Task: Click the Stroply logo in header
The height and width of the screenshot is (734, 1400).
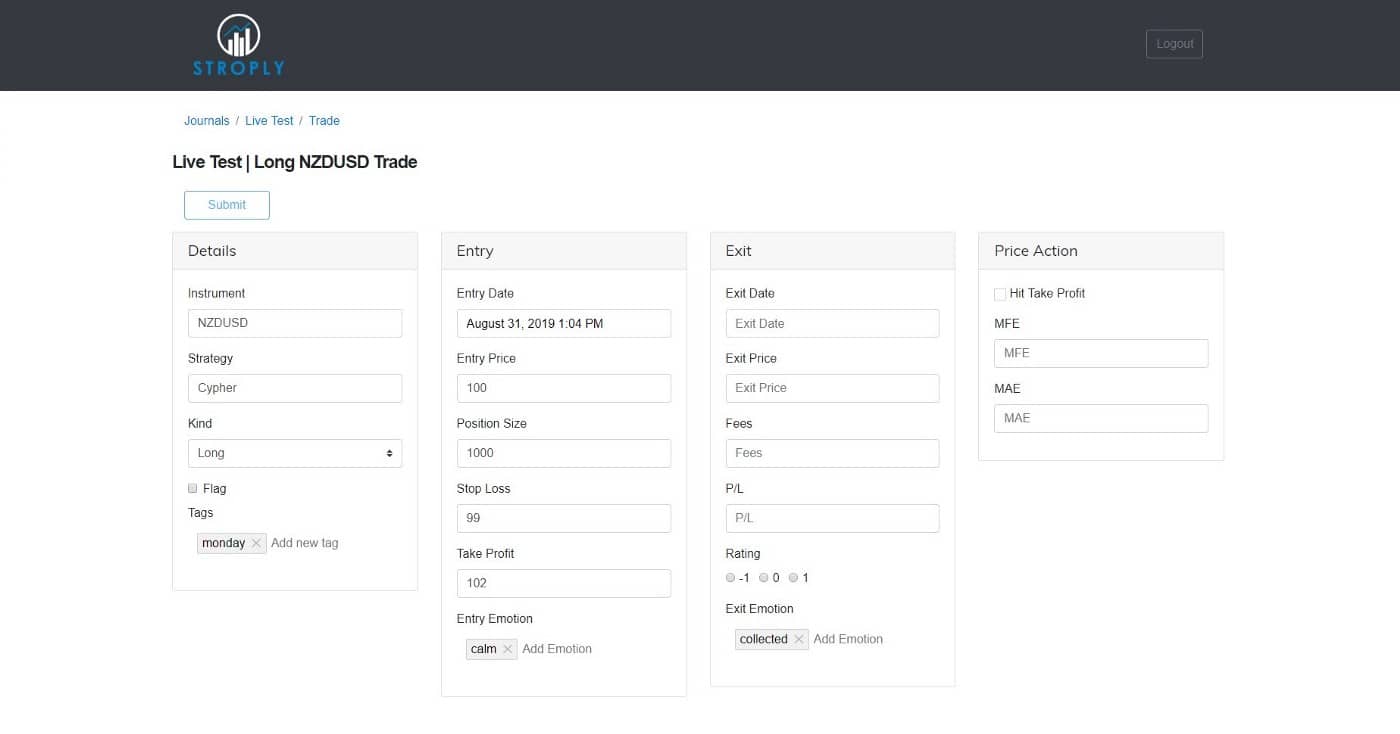Action: (x=238, y=45)
